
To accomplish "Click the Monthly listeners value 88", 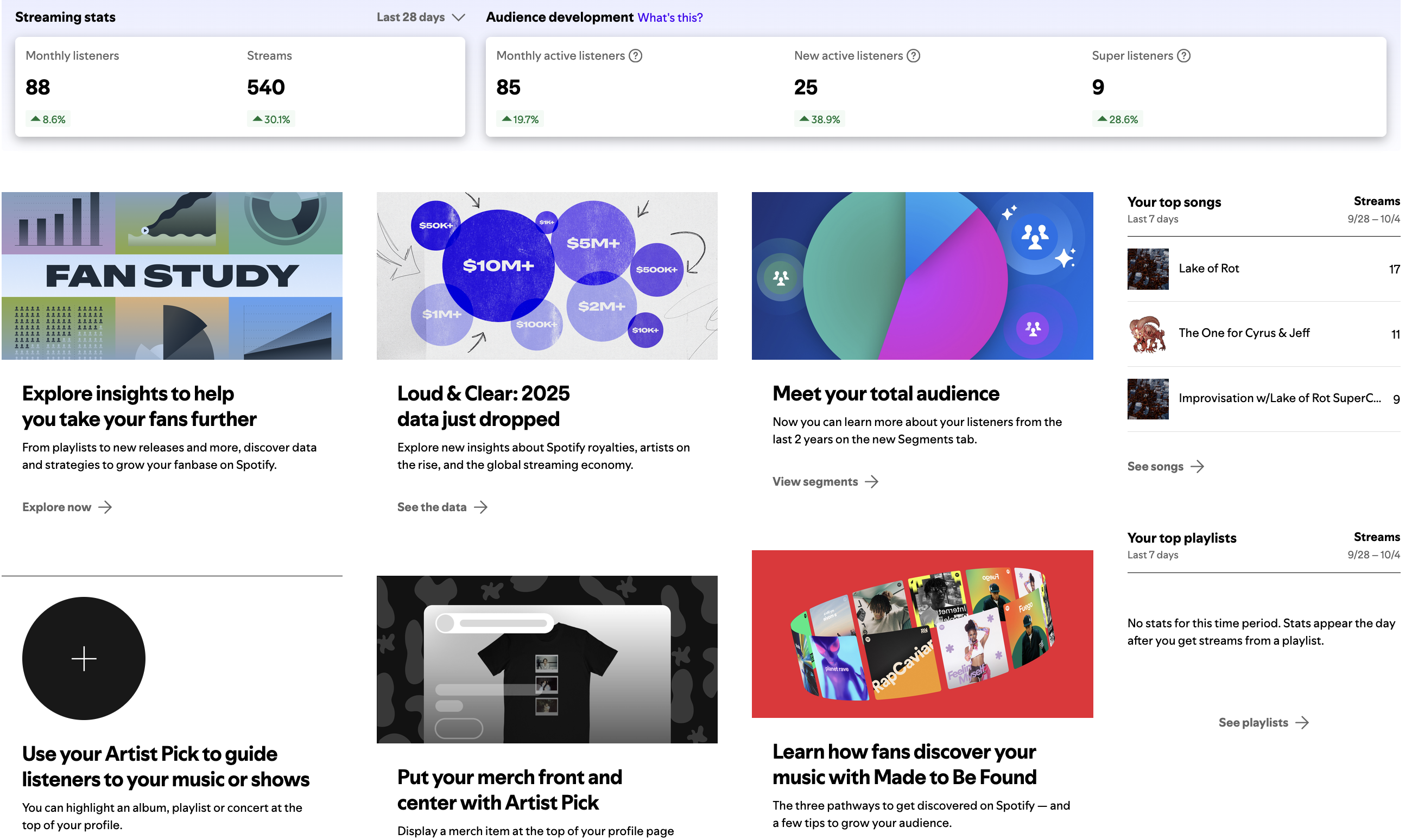I will click(x=38, y=87).
